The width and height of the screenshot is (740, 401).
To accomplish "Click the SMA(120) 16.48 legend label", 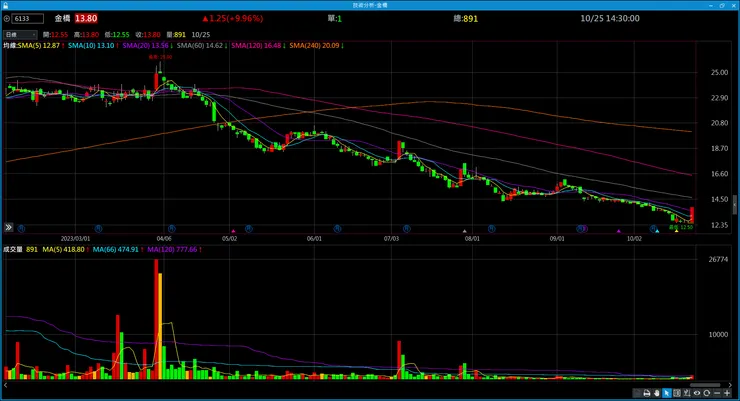I will (256, 46).
